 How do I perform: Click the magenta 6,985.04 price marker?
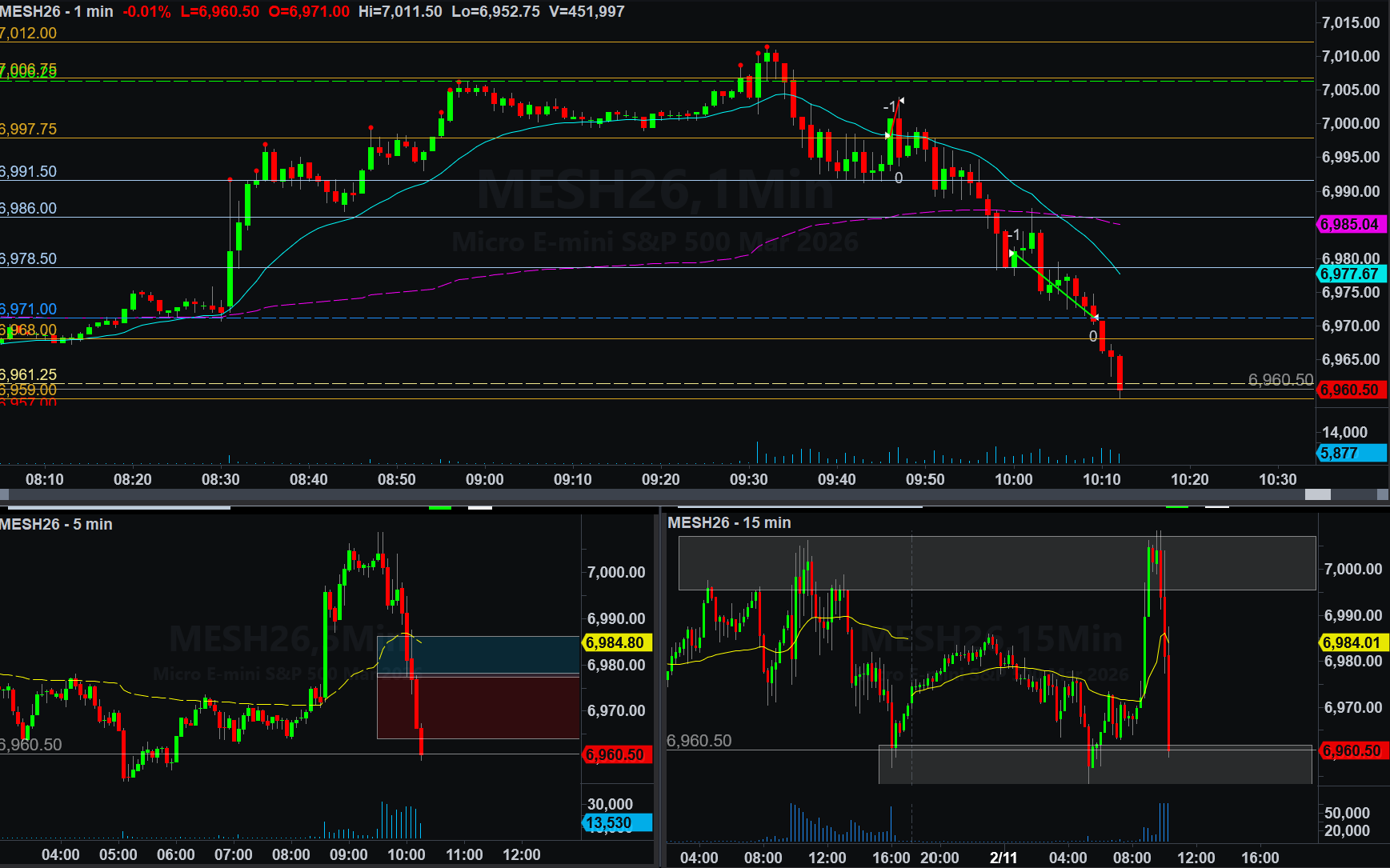(1350, 225)
